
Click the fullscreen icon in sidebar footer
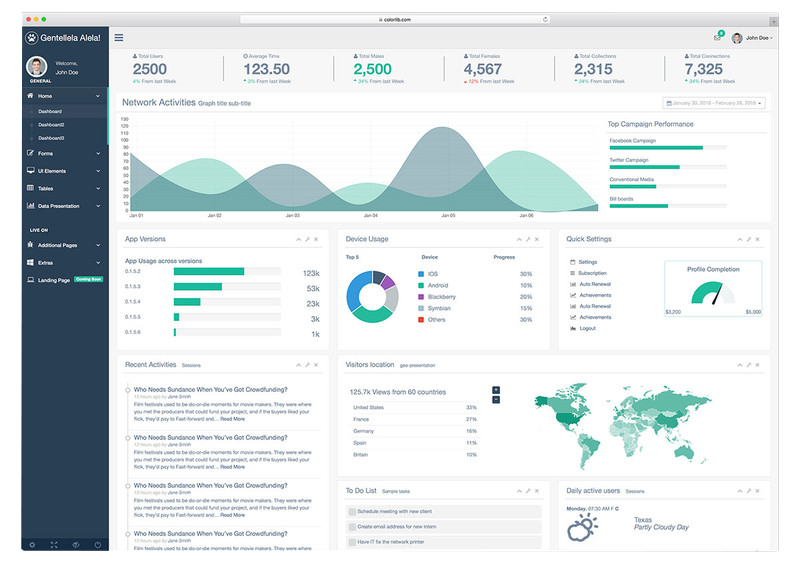[54, 544]
